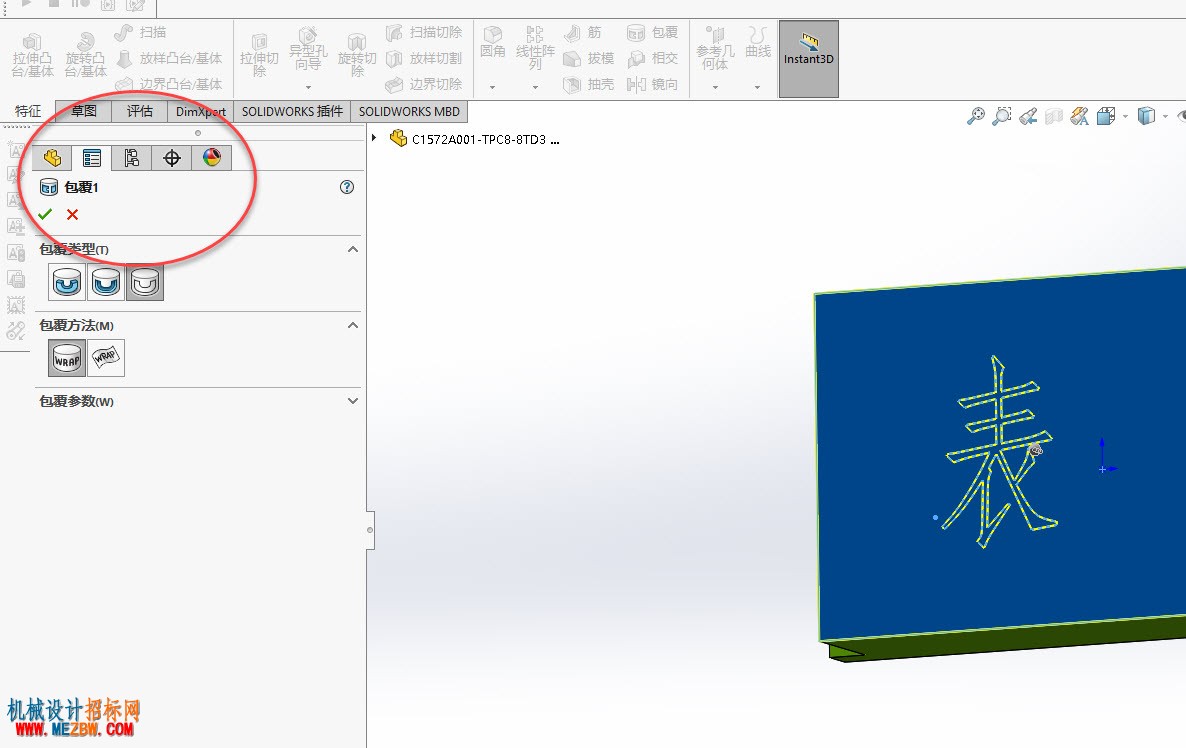Click the 抽壳 shell tool
The image size is (1186, 748).
[x=588, y=84]
